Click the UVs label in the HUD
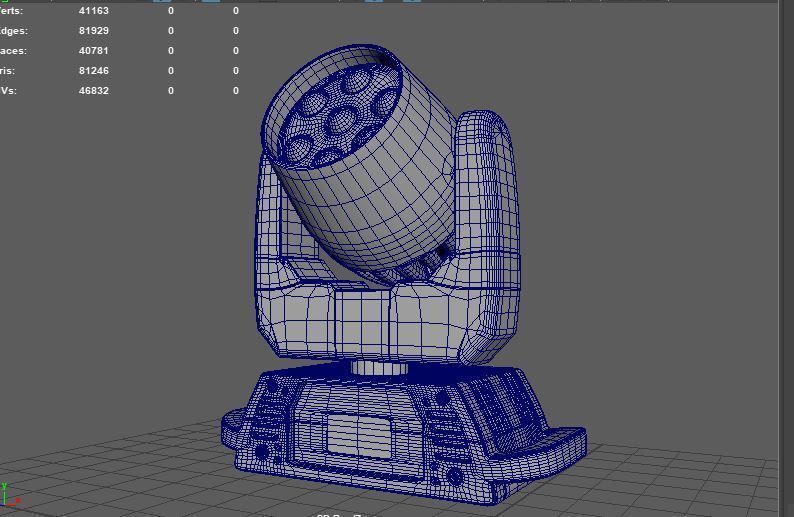 9,91
